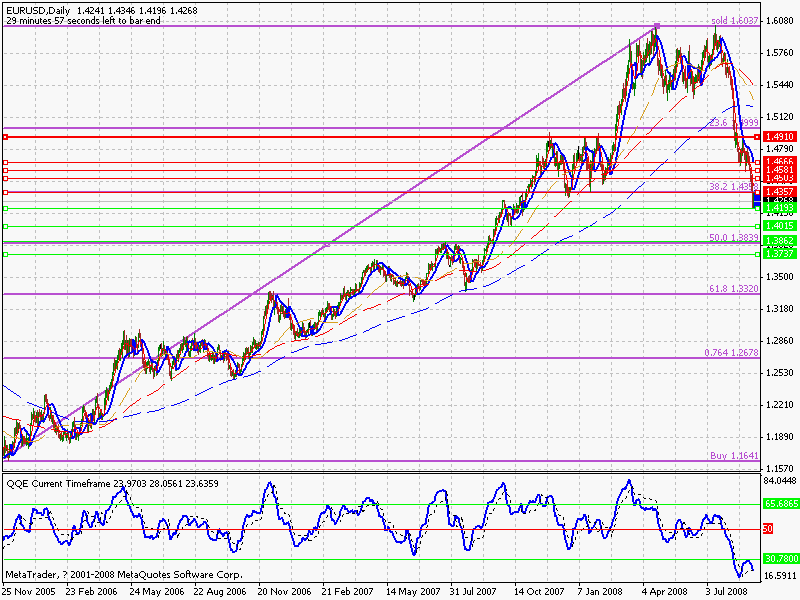Select the '61.8 1.3320' Fibonacci label
This screenshot has height=600, width=800.
coord(734,288)
